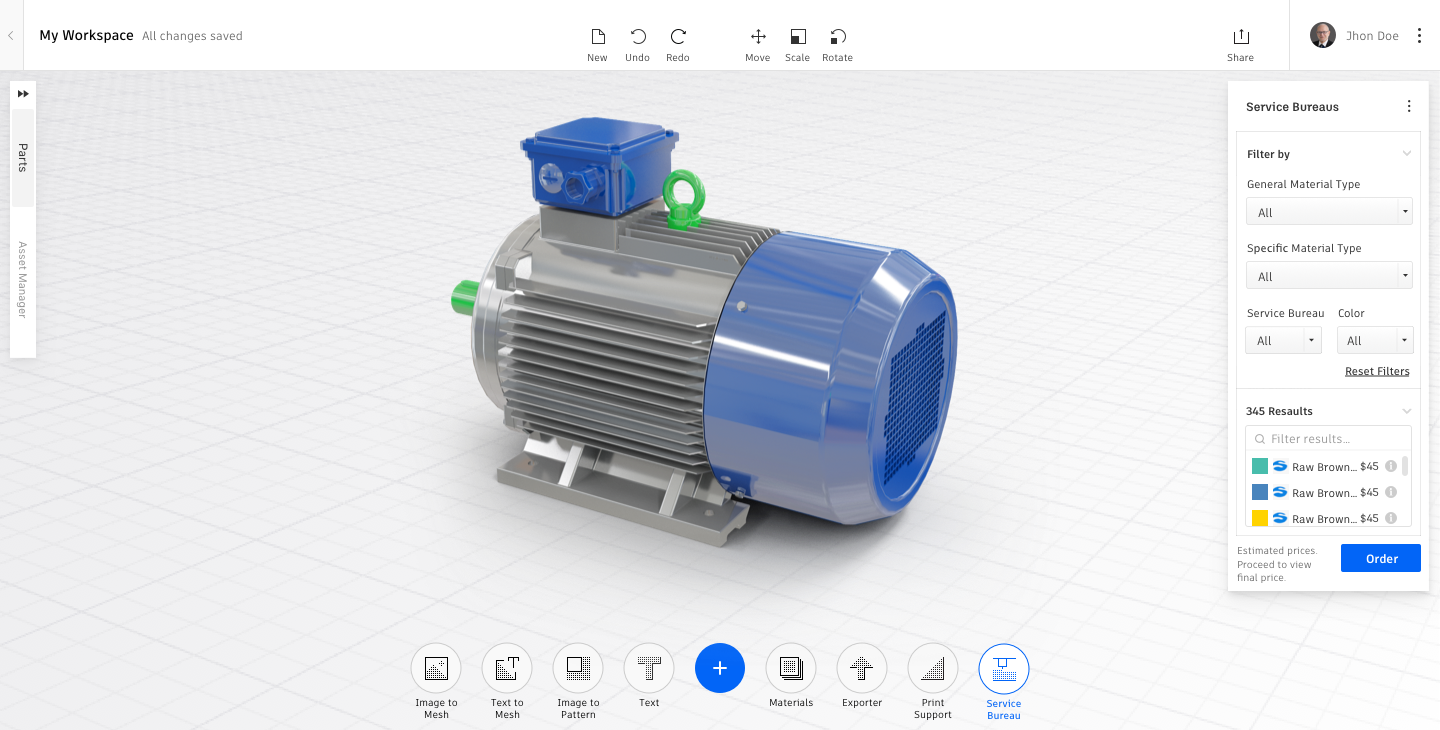Go back using the left chevron arrow
This screenshot has width=1440, height=730.
pos(10,35)
